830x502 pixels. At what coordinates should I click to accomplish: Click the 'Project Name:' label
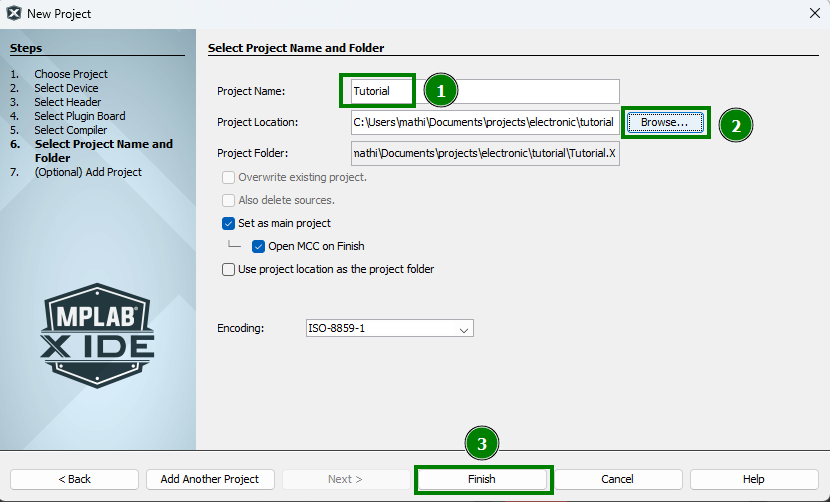tap(251, 91)
